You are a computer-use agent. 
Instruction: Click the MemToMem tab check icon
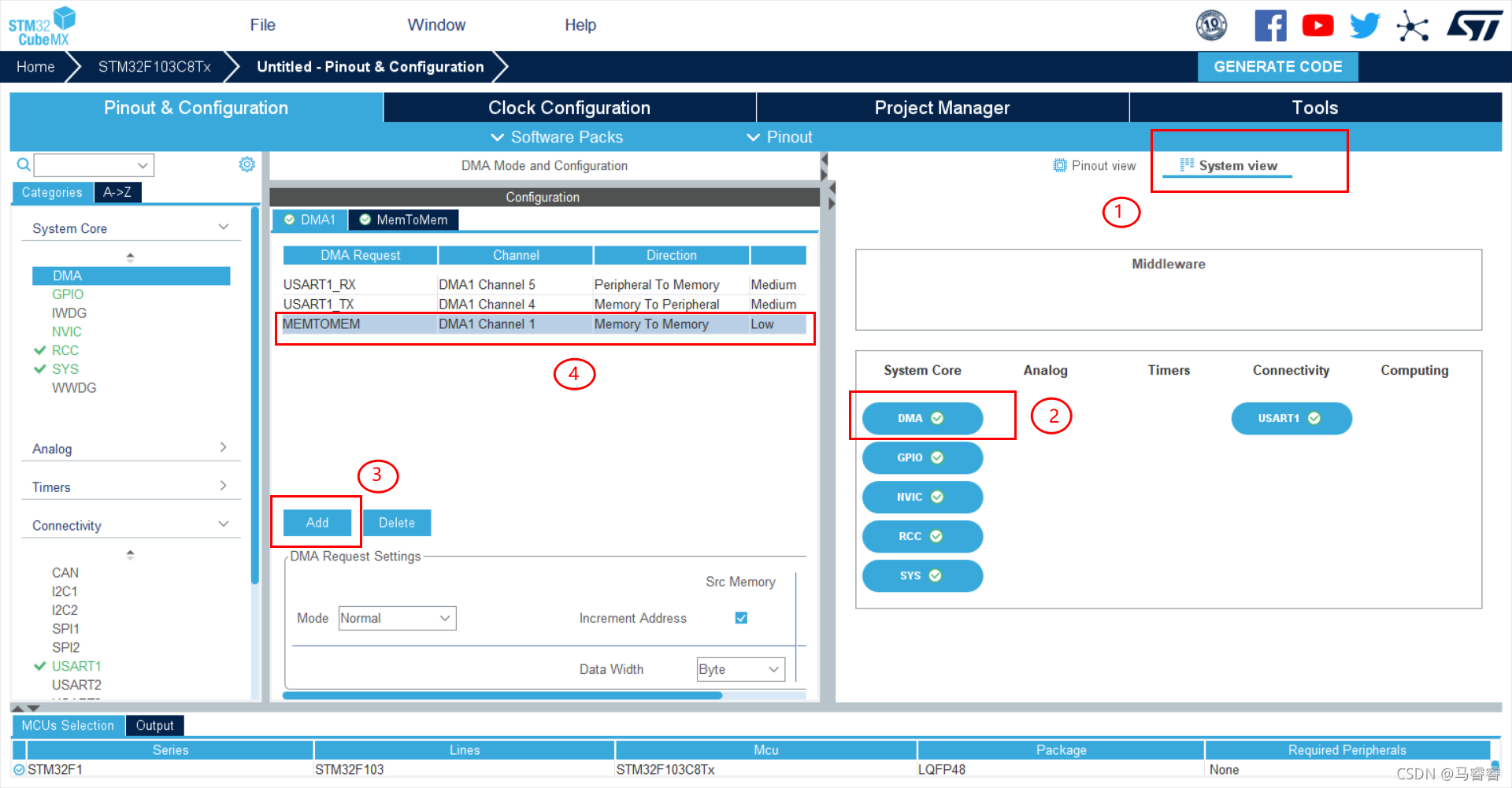(365, 220)
